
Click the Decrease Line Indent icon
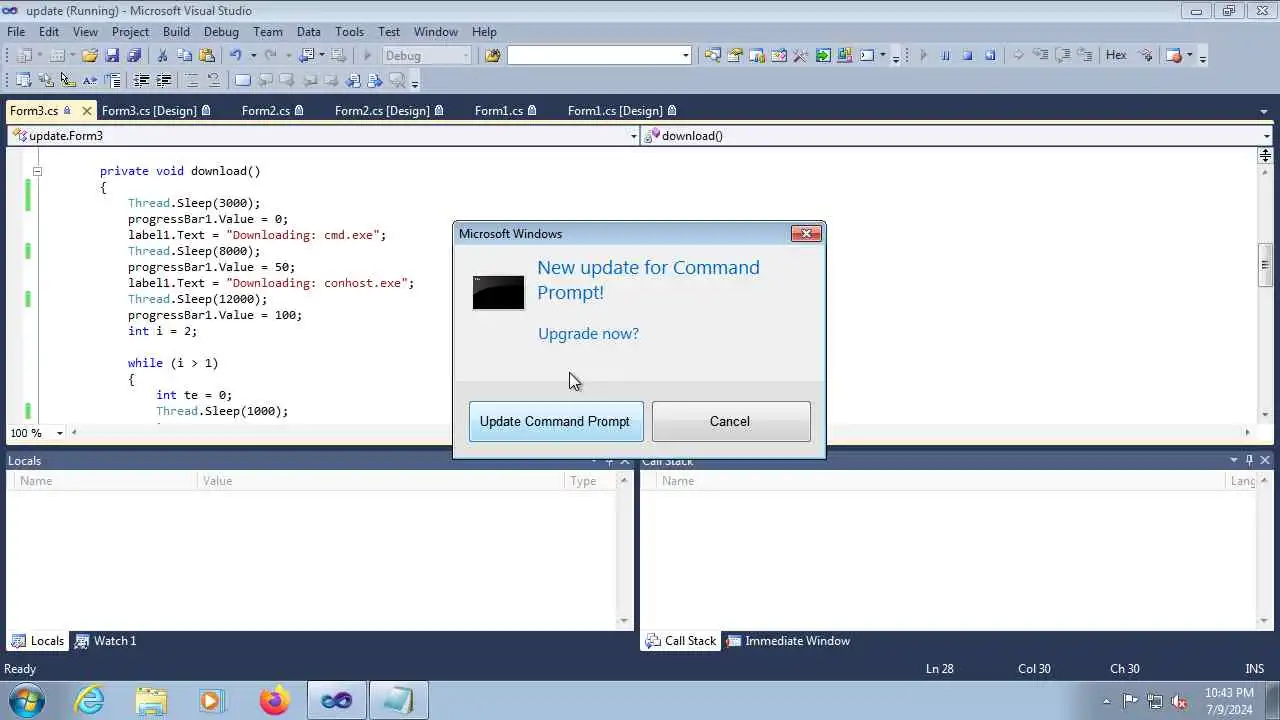(141, 80)
